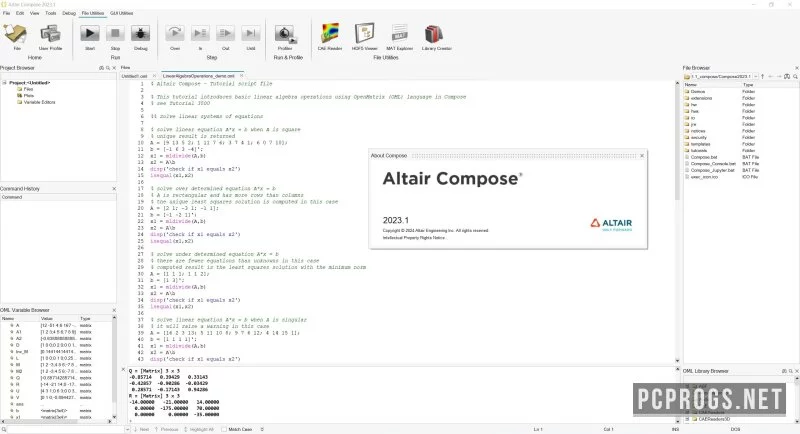This screenshot has height=434, width=800.
Task: Open the File icon in Home group
Action: pos(15,35)
